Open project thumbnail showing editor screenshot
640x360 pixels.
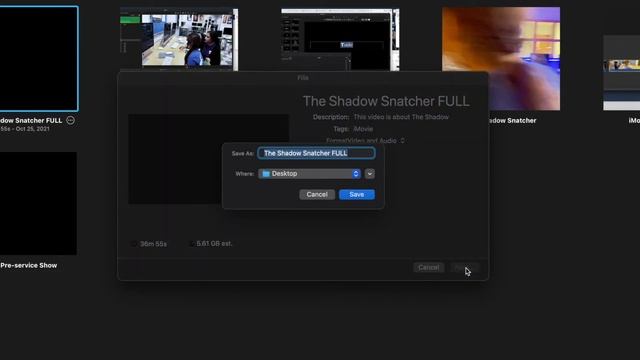point(340,40)
